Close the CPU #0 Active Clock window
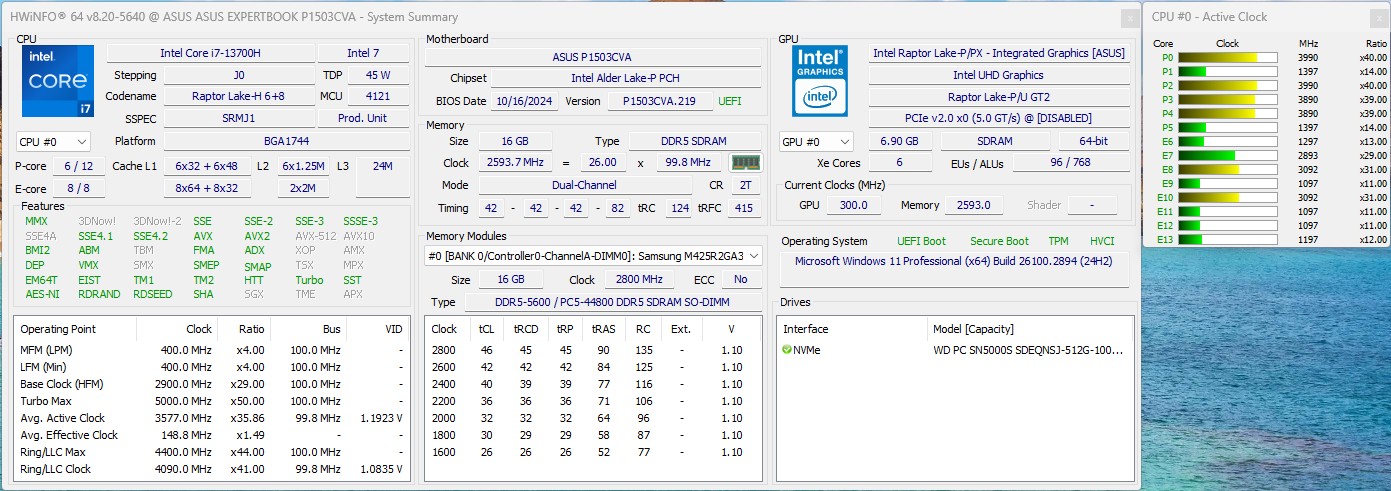Viewport: 1391px width, 491px height. 1379,17
